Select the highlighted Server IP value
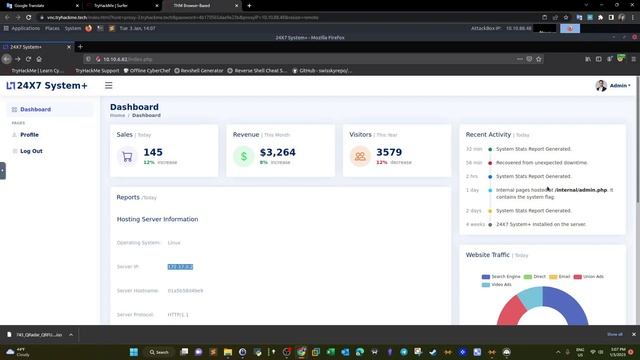The height and width of the screenshot is (360, 640). coord(180,267)
